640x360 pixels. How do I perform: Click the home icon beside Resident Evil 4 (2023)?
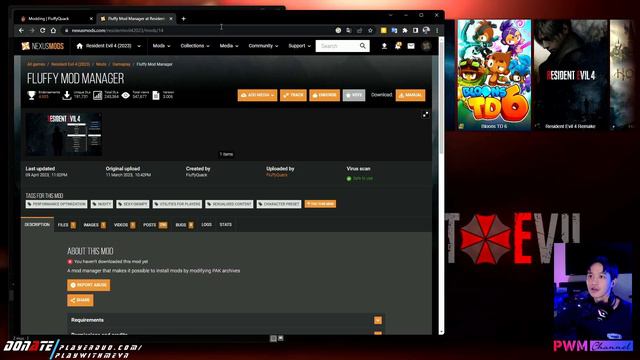click(79, 46)
